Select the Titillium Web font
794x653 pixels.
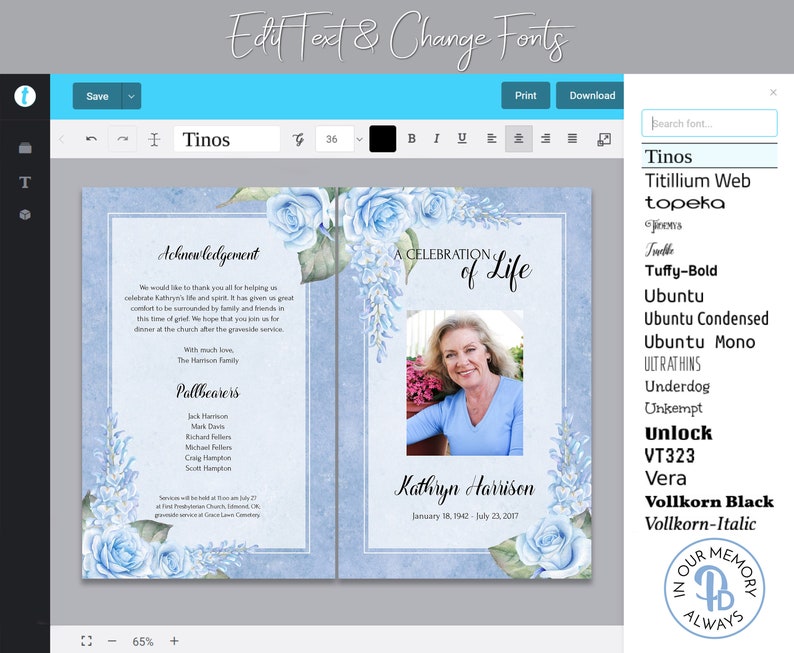(x=697, y=181)
